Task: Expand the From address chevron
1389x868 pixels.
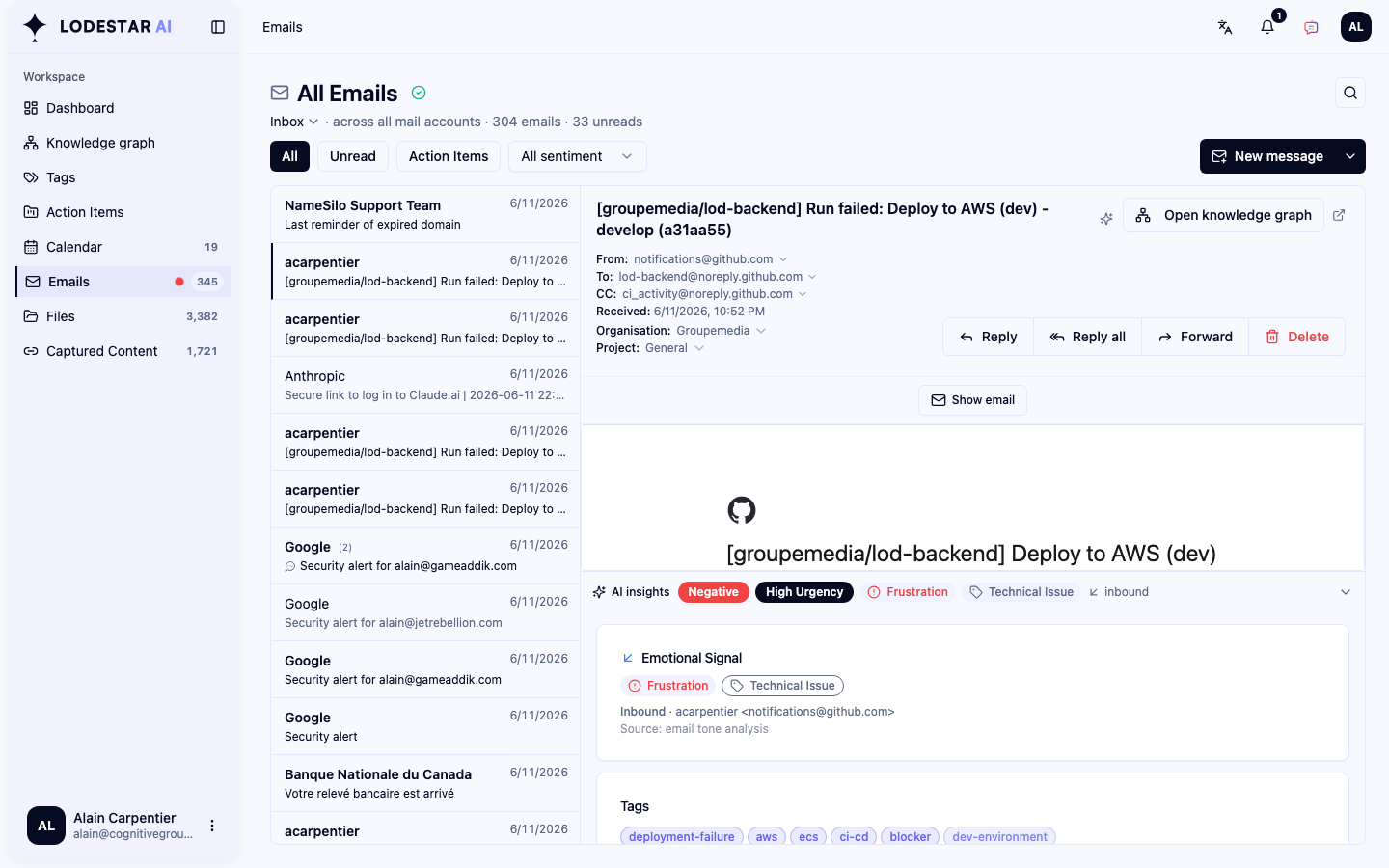Action: tap(783, 259)
